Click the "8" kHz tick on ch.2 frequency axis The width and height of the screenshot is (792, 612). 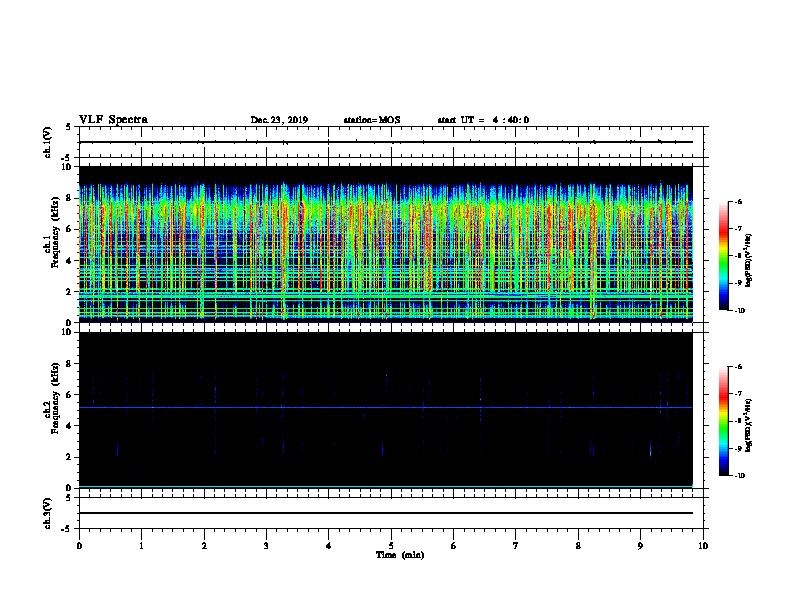pos(69,364)
